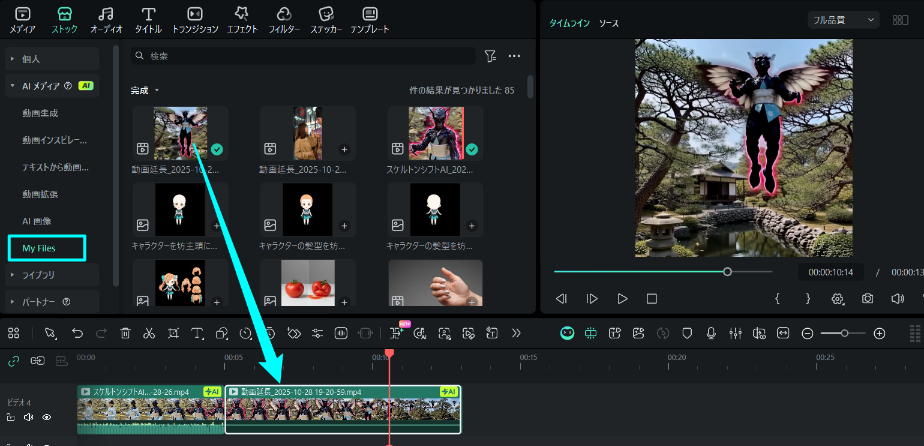Select the first 動画延長 winged figure thumbnail
Screen dimensions: 924x446
180,133
